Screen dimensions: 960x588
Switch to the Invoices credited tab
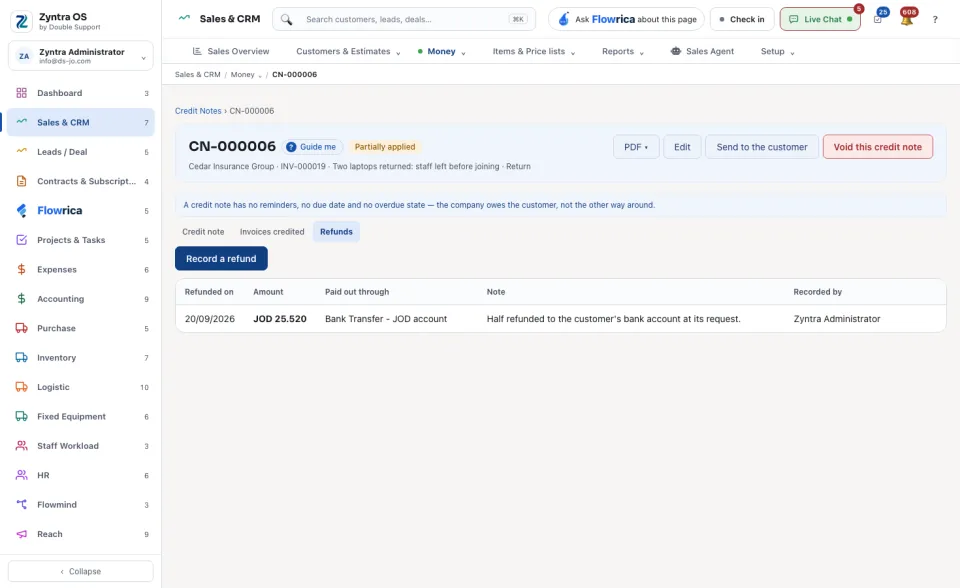272,232
